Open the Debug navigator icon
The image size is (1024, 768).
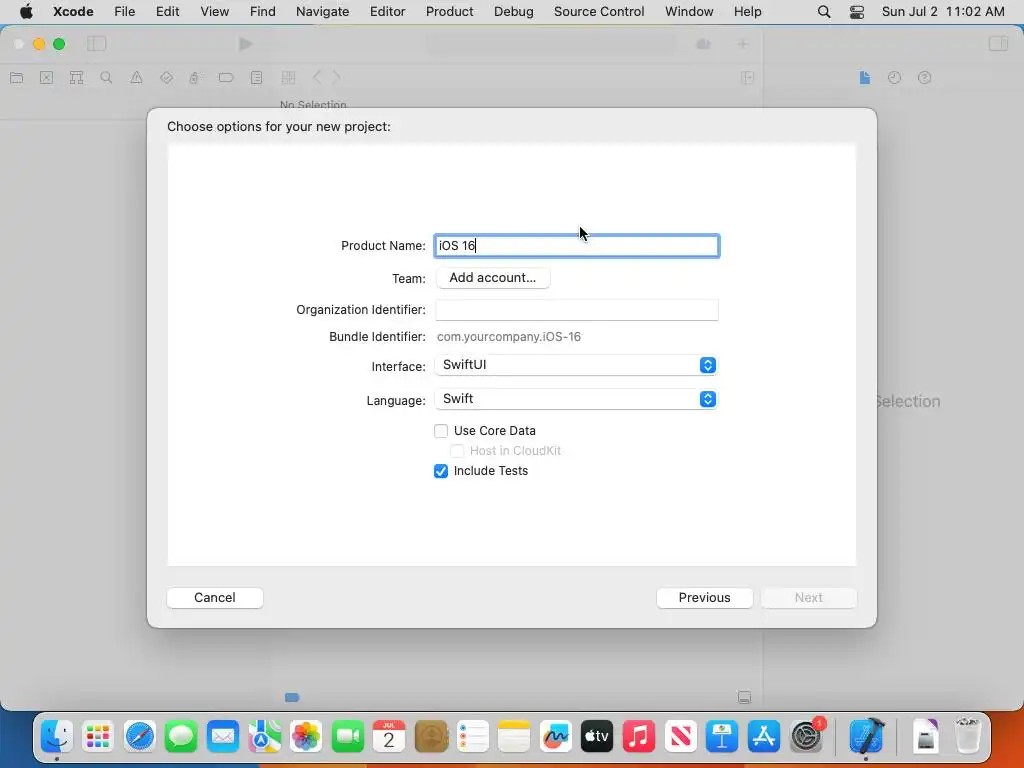tap(195, 78)
